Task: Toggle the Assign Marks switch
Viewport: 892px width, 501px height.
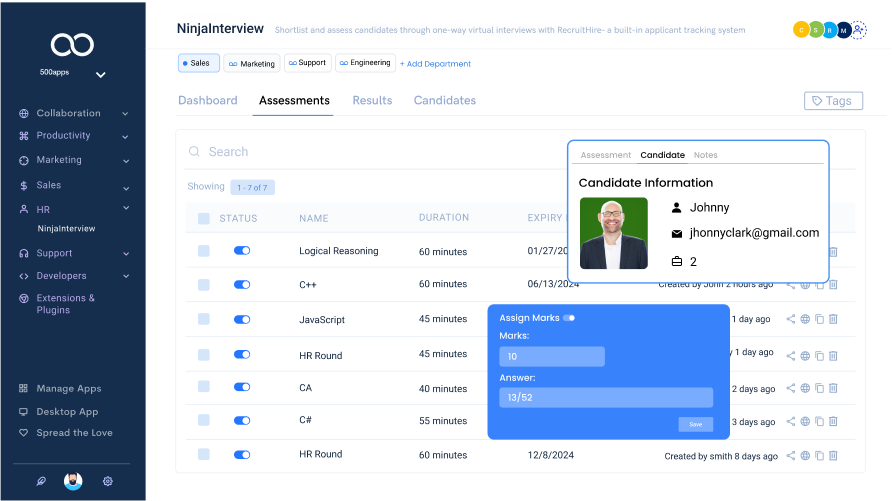Action: pyautogui.click(x=569, y=318)
